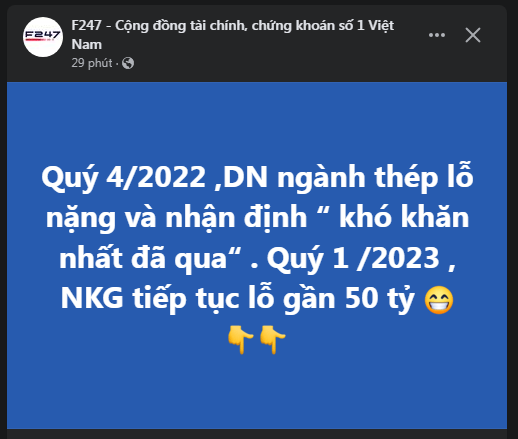This screenshot has height=439, width=518.
Task: Open post options three-dot menu
Action: click(x=437, y=35)
